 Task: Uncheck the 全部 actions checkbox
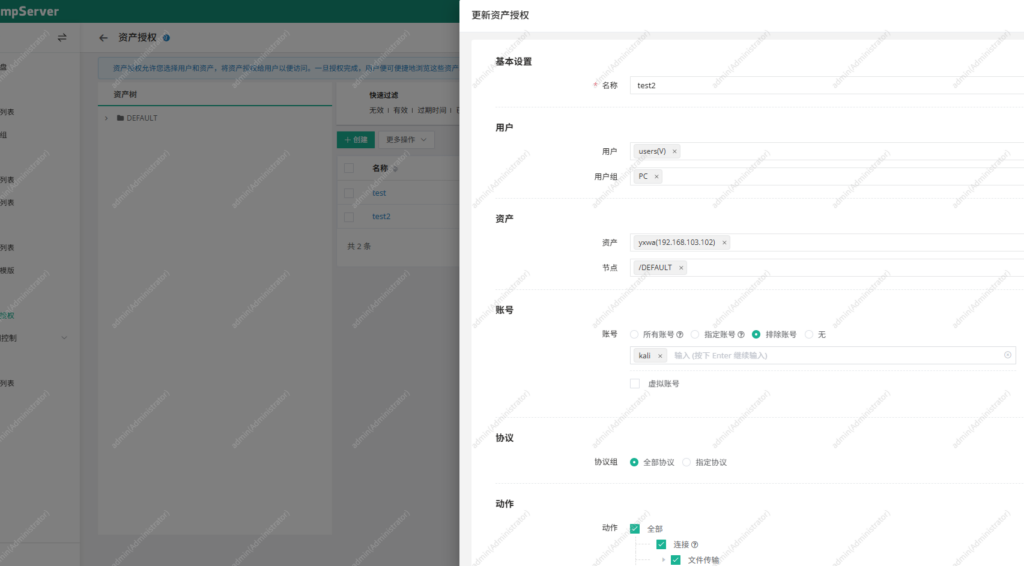[x=635, y=529]
